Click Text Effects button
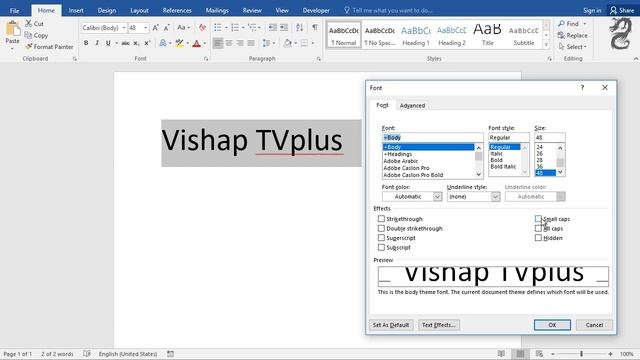 coord(439,325)
